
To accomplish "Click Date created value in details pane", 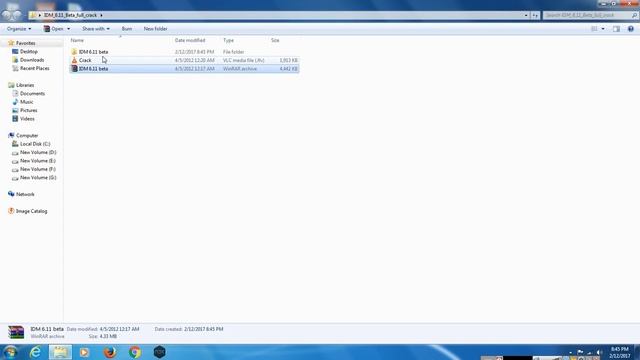I will click(203, 329).
